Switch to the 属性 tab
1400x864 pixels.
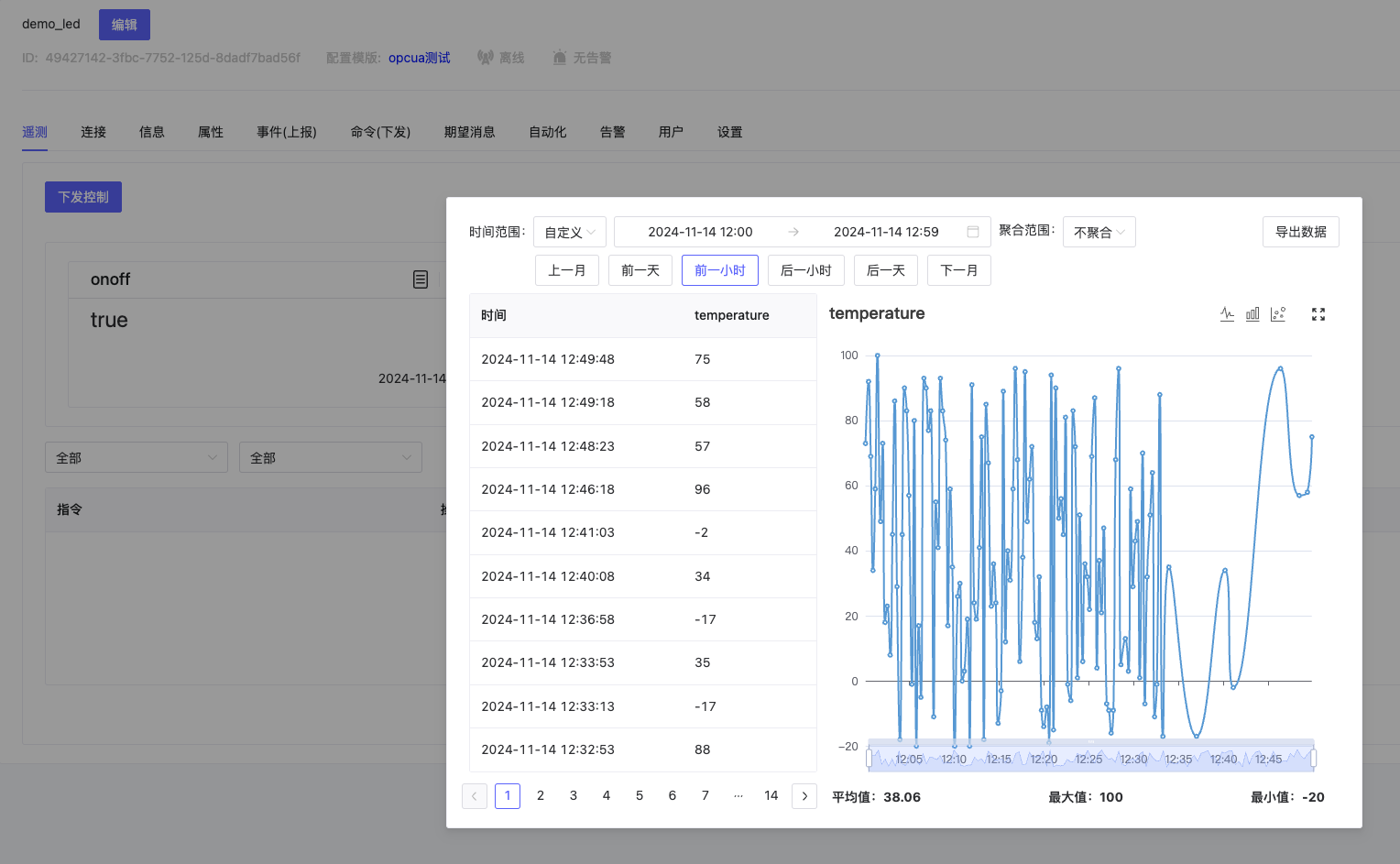(211, 132)
